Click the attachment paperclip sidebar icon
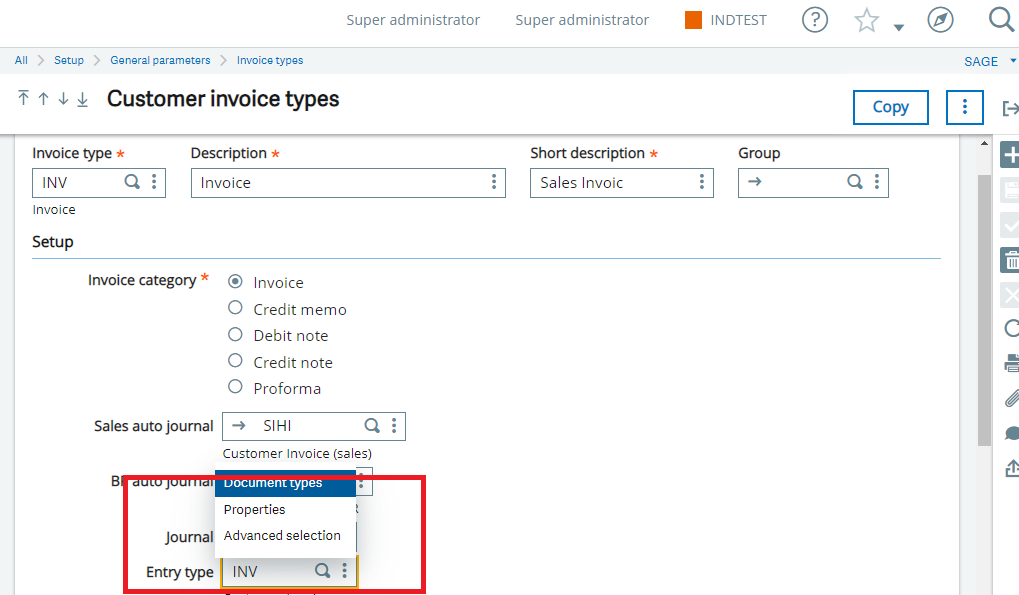The height and width of the screenshot is (595, 1019). tap(1011, 398)
